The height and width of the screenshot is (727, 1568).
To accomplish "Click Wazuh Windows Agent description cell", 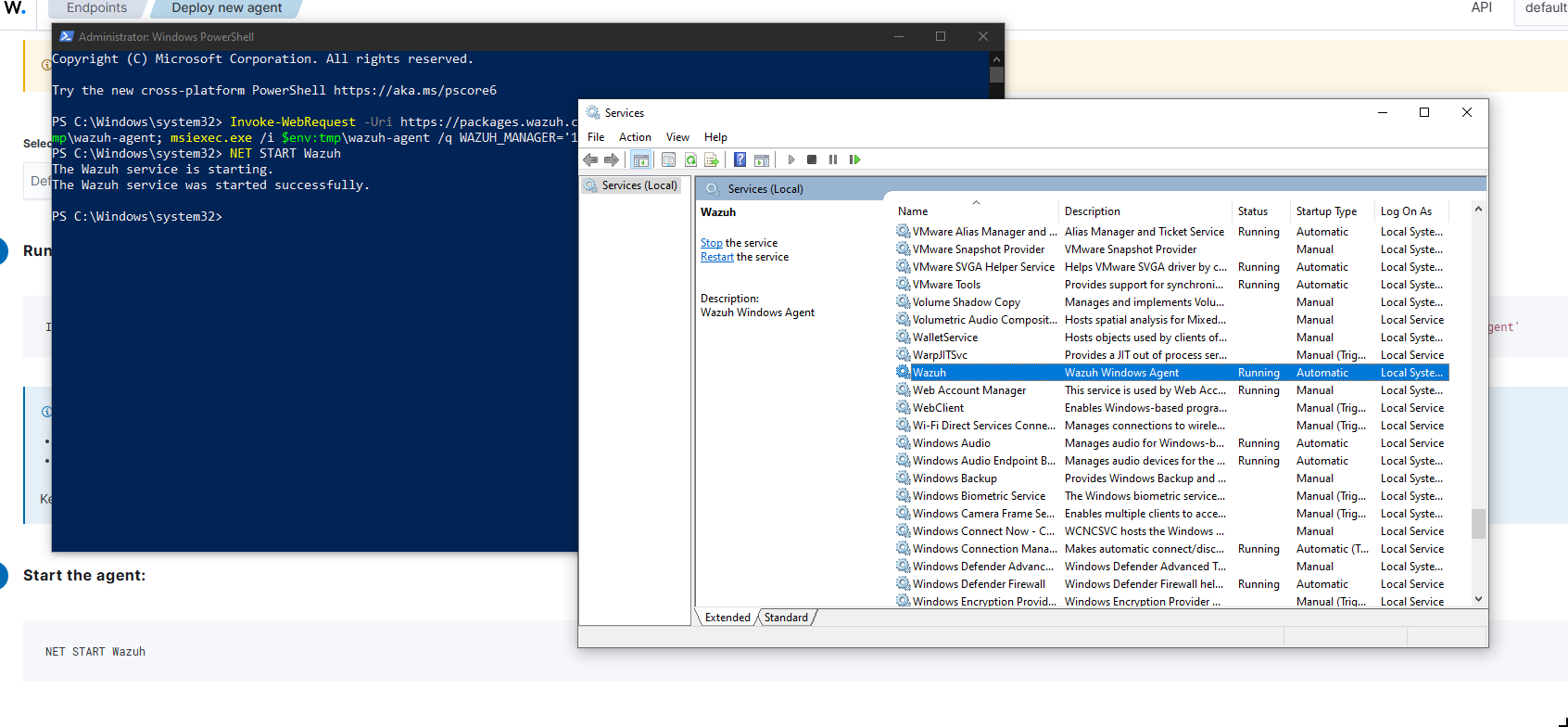I will [1121, 372].
